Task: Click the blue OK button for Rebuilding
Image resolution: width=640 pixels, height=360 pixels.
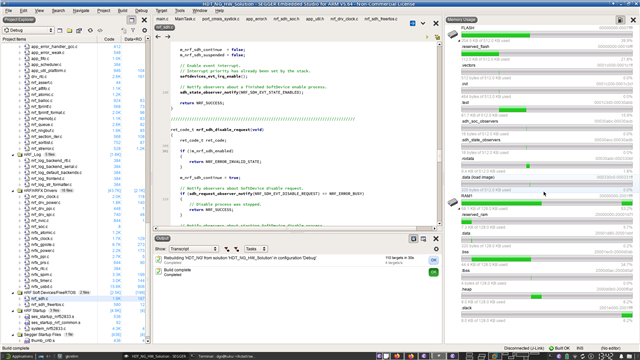Action: [433, 260]
